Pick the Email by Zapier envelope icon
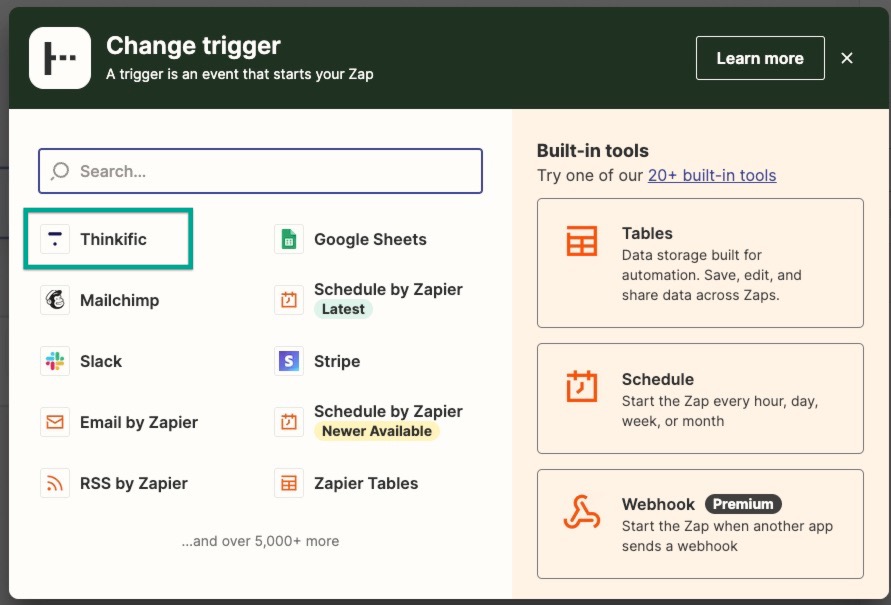891x605 pixels. 55,422
